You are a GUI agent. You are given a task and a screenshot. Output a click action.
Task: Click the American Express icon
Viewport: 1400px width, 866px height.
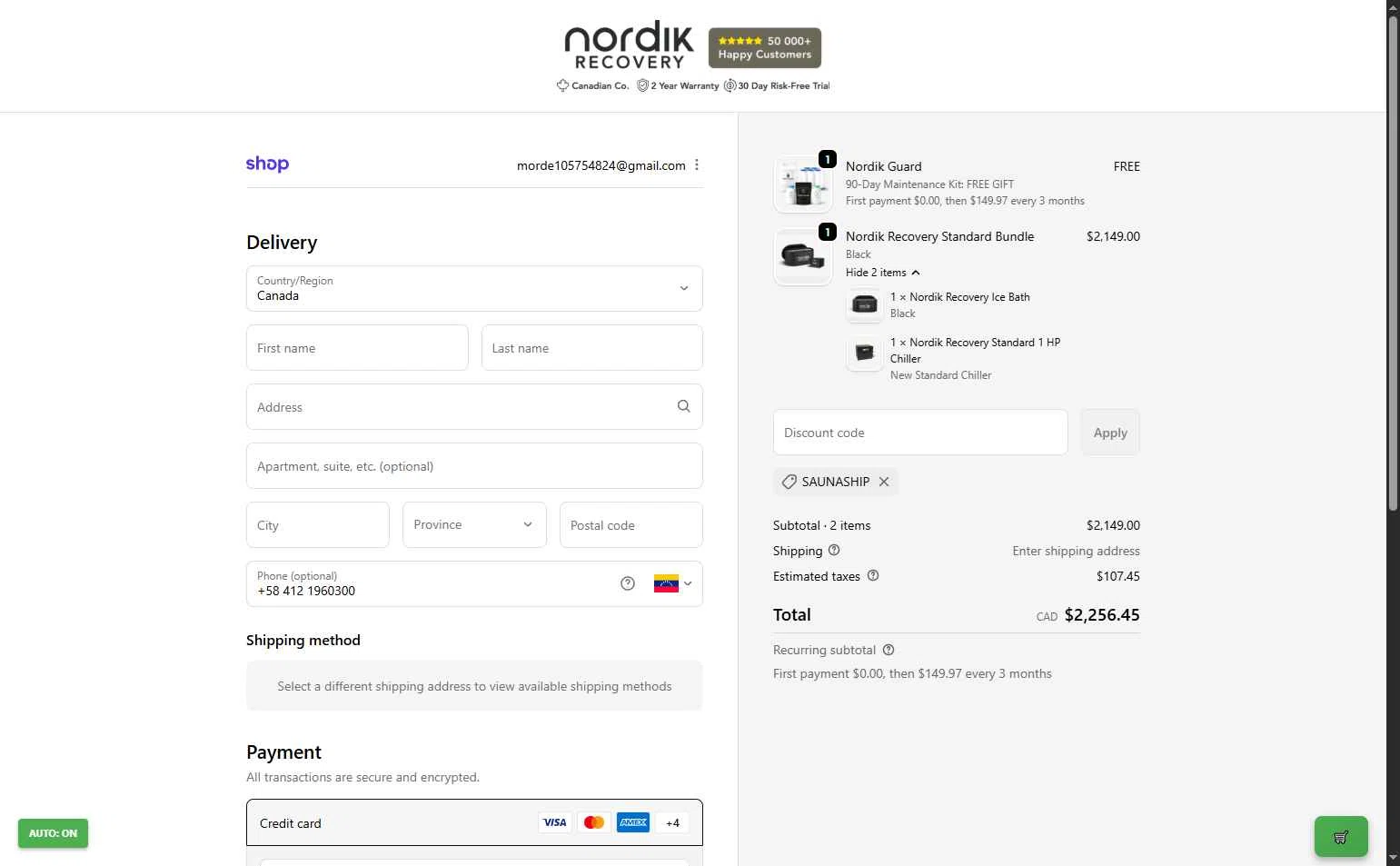tap(633, 822)
